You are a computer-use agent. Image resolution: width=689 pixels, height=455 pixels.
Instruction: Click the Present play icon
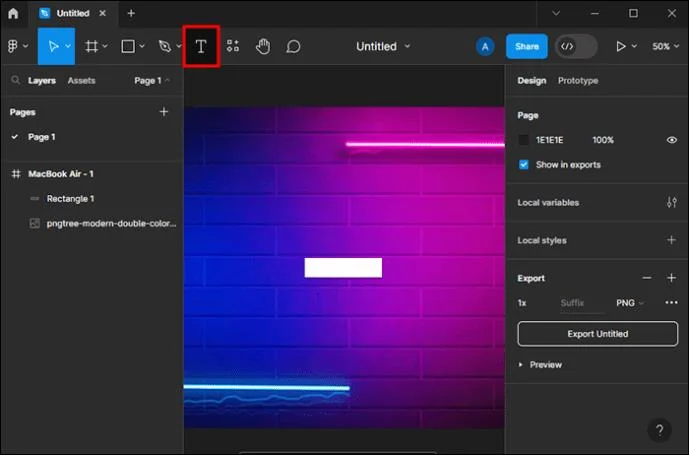(x=620, y=46)
